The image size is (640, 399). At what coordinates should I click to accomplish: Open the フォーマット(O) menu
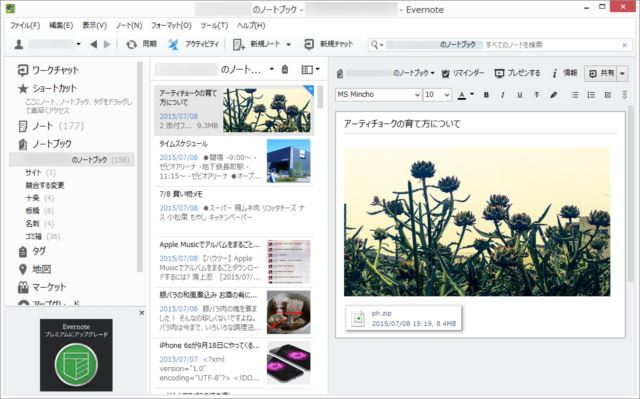pyautogui.click(x=171, y=25)
